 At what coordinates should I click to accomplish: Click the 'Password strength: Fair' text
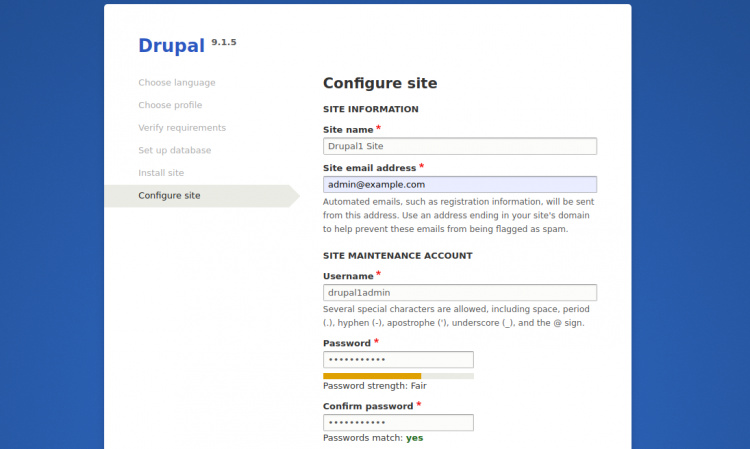point(375,386)
